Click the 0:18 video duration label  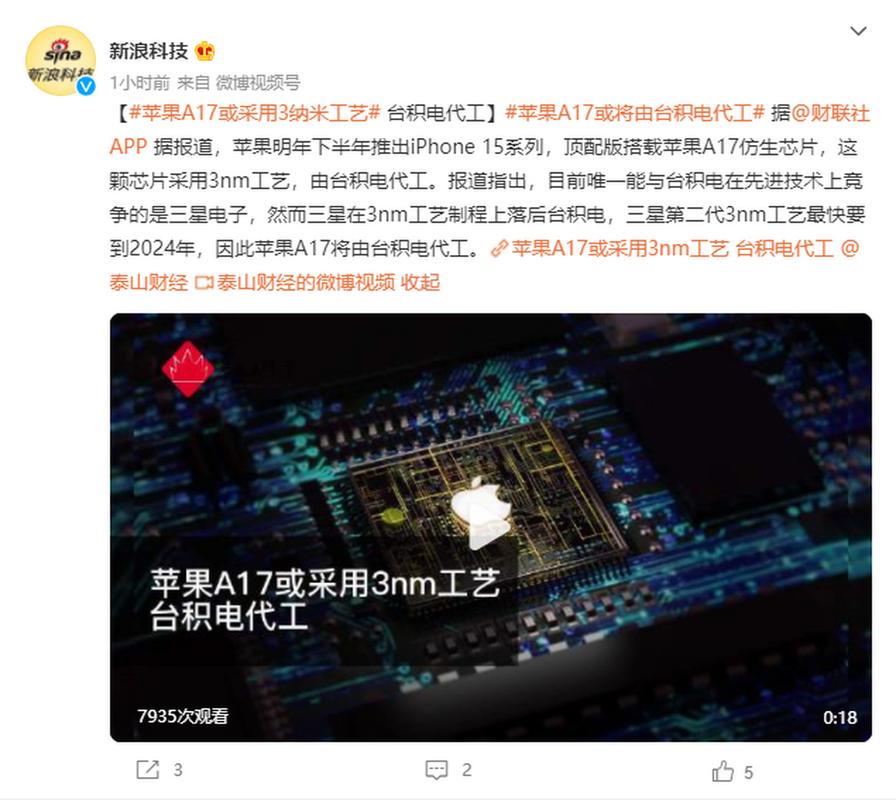(840, 717)
